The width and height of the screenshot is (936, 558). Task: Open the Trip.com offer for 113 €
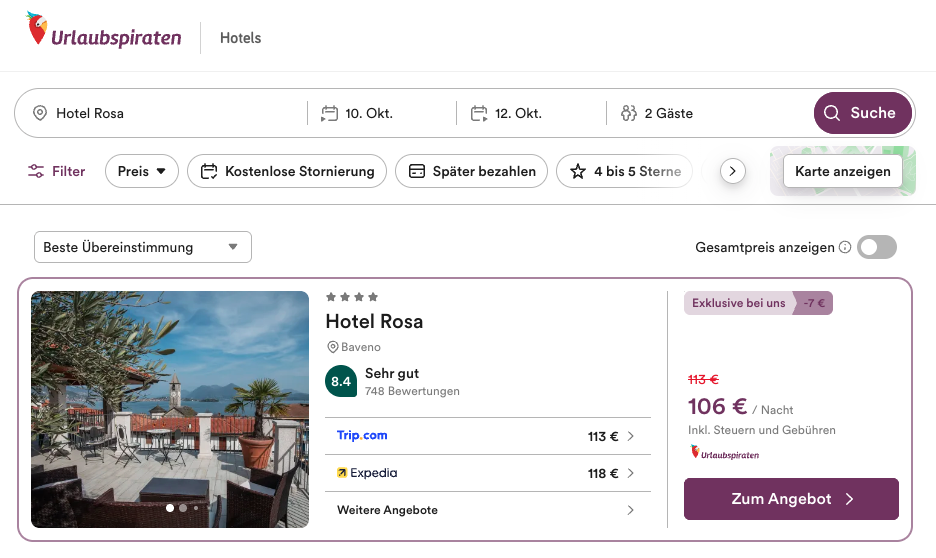tap(487, 436)
